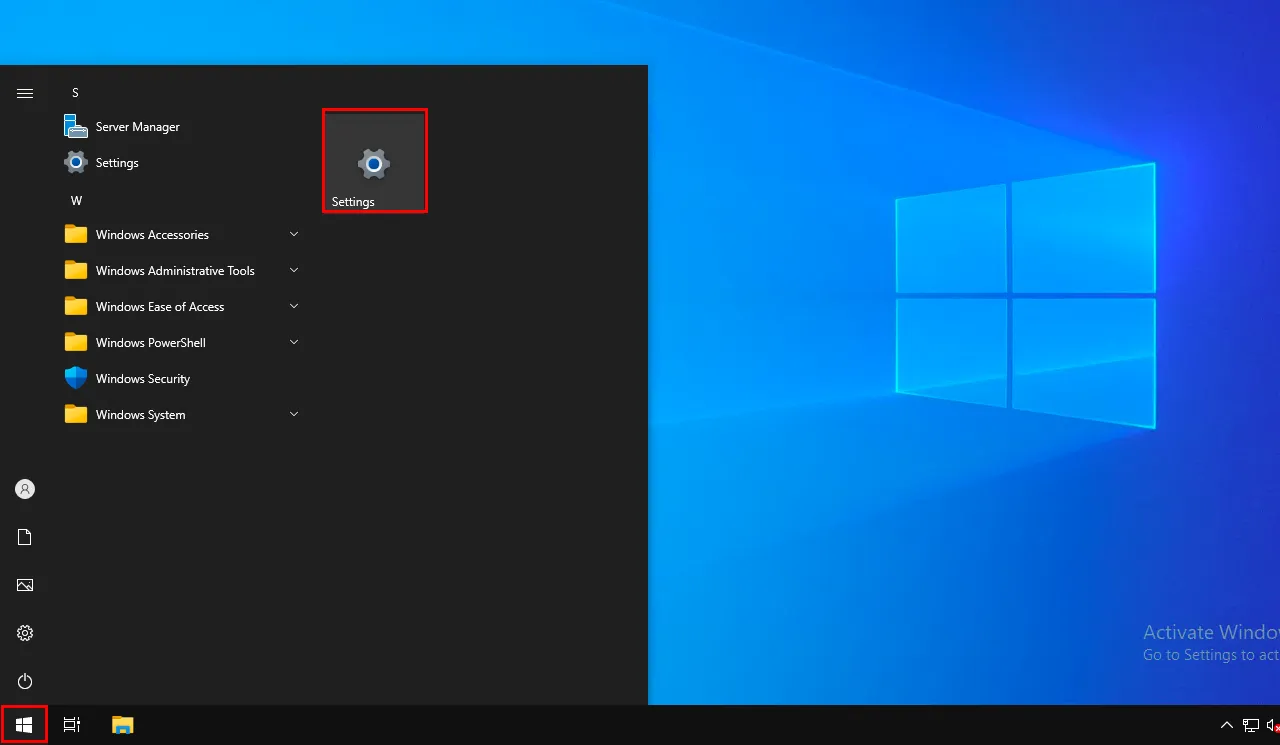Click the Windows Start button
Image resolution: width=1280 pixels, height=745 pixels.
[x=24, y=725]
